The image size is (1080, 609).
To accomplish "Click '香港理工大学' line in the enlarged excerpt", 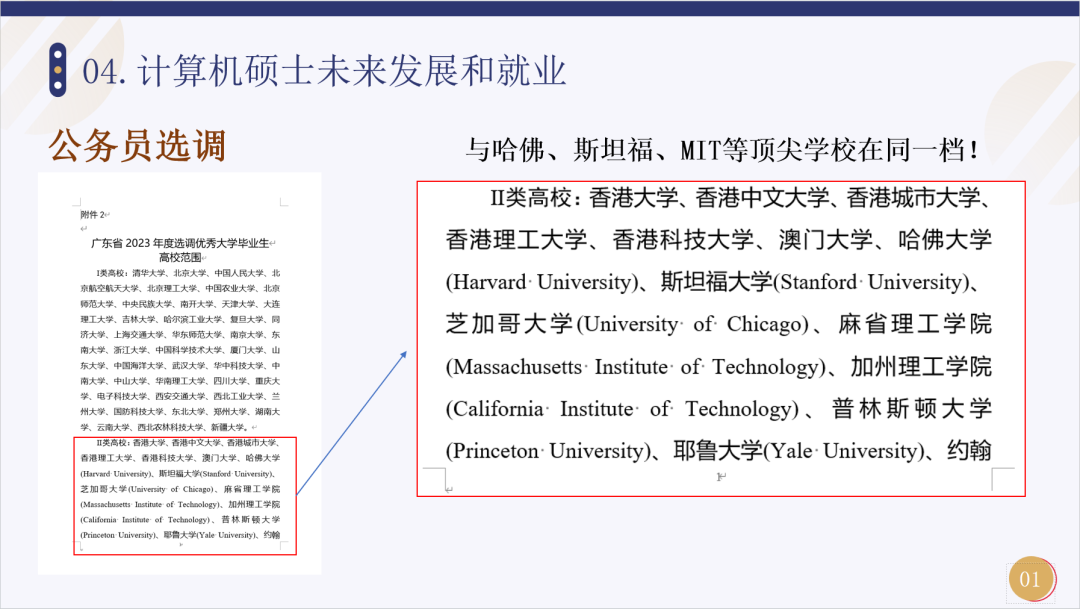I will 718,240.
